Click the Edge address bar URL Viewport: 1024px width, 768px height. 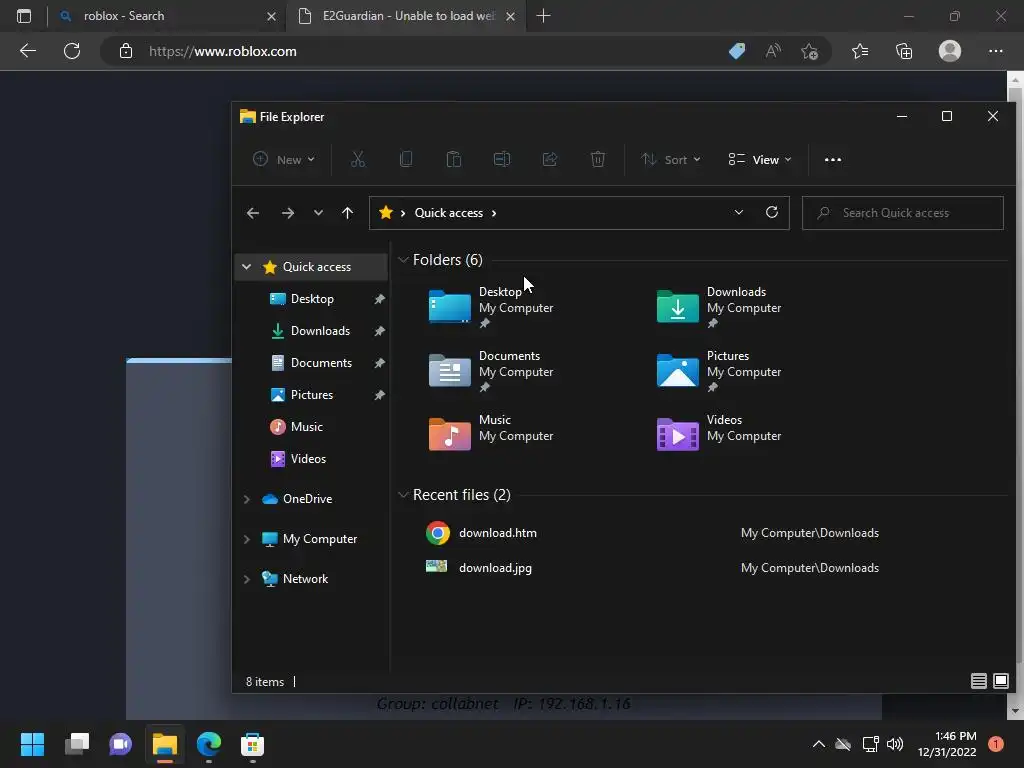pyautogui.click(x=223, y=51)
